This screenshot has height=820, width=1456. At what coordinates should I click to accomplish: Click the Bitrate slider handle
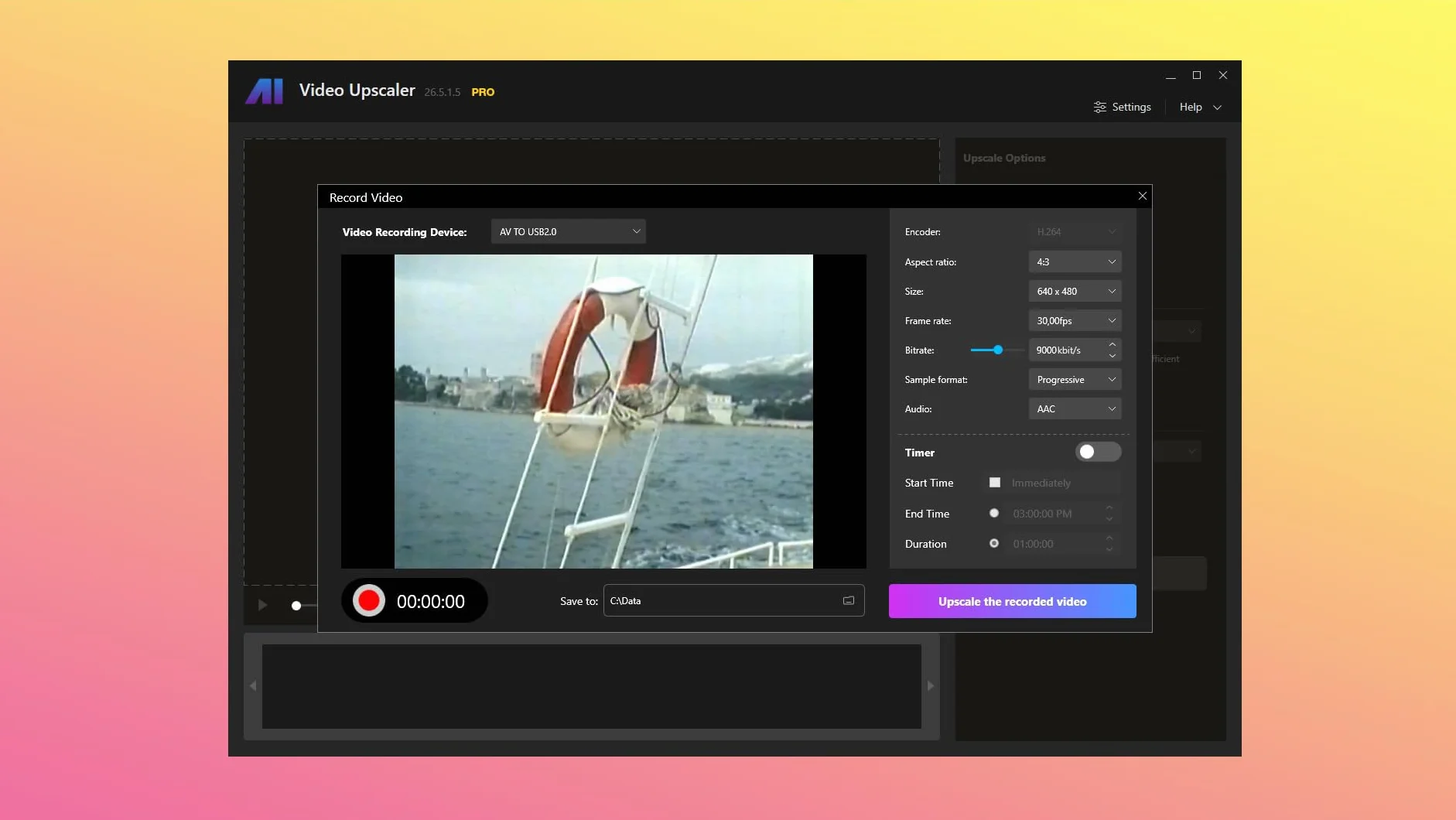click(x=998, y=350)
